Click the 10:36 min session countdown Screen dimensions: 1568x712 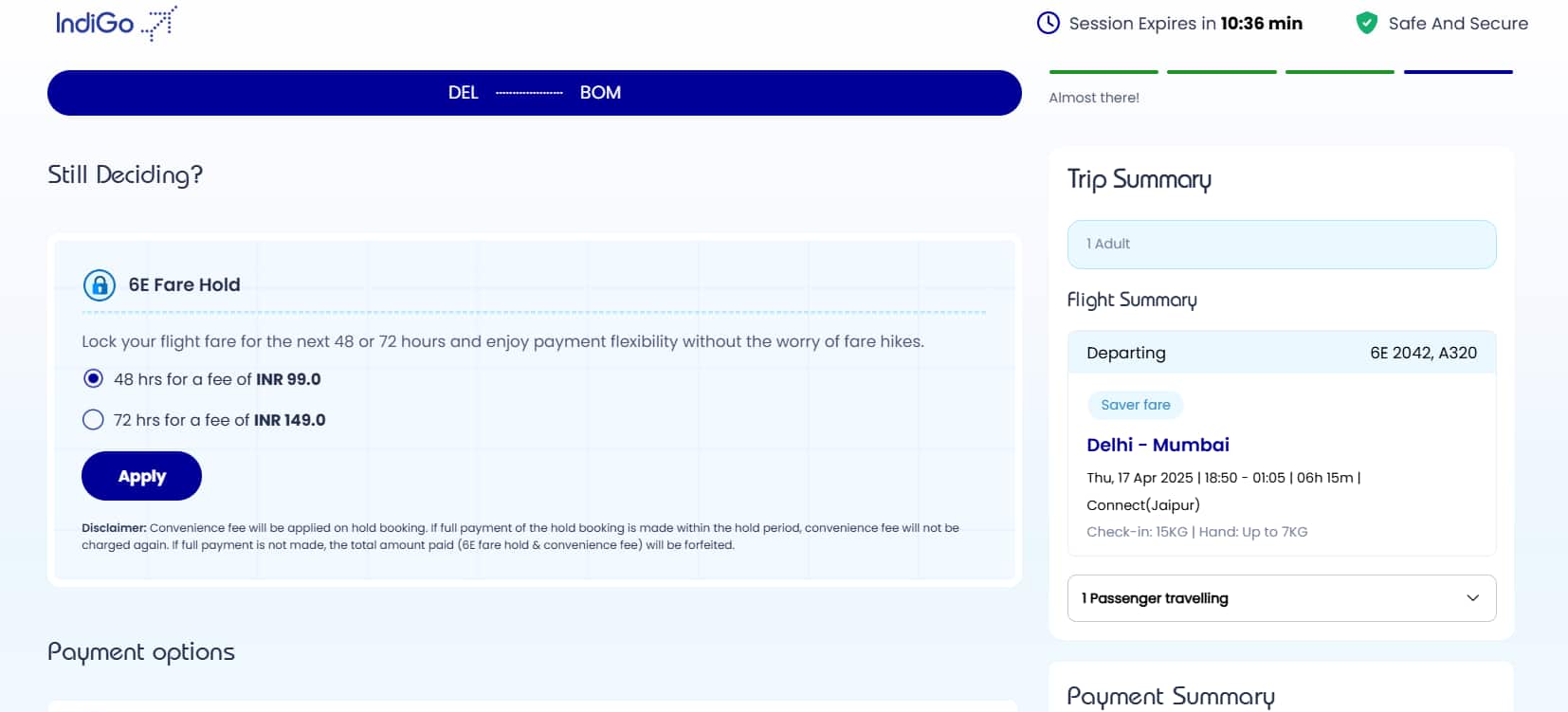click(1261, 24)
